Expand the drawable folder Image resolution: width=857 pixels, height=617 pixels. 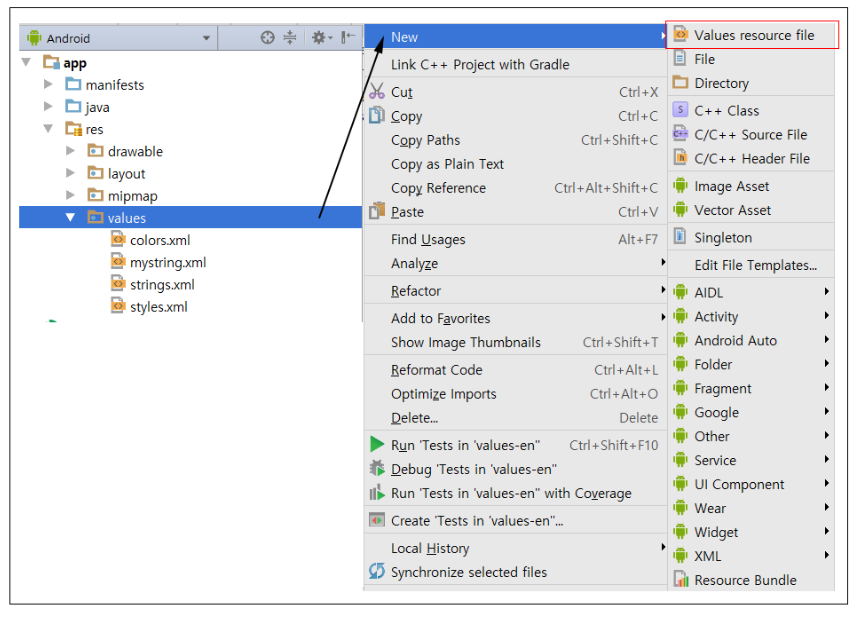coord(70,151)
